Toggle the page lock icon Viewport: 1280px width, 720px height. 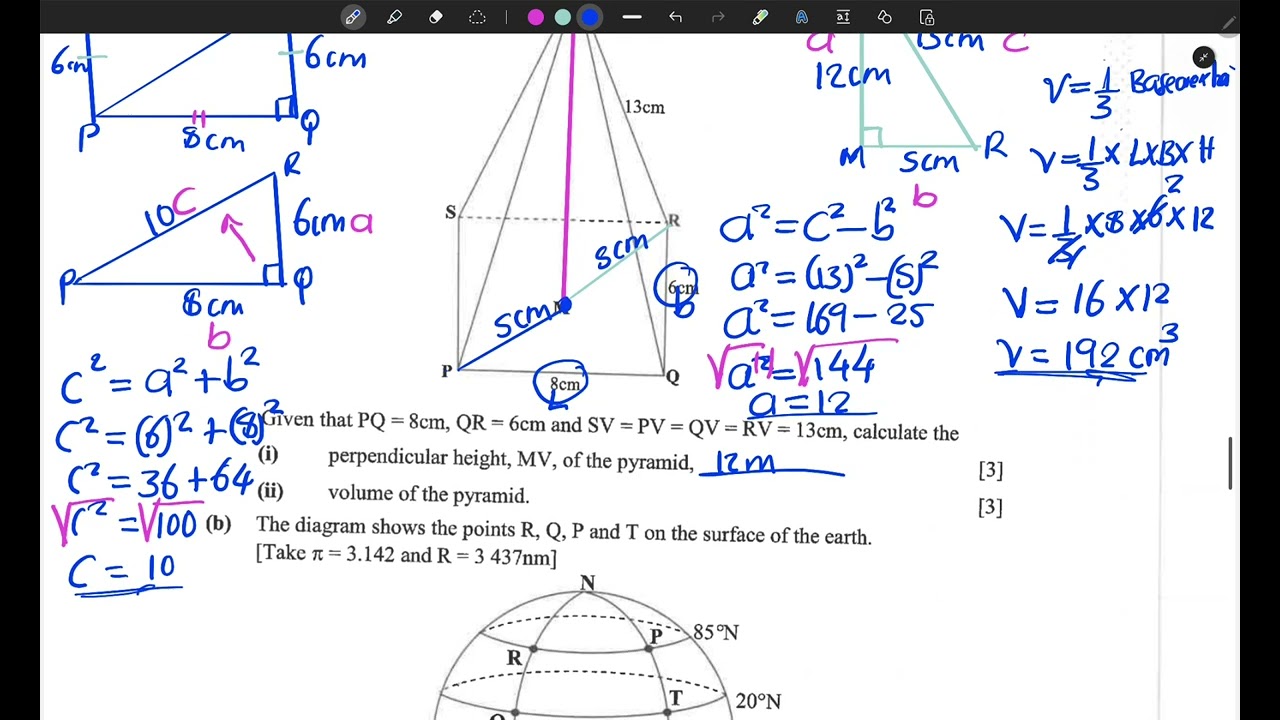pos(927,17)
